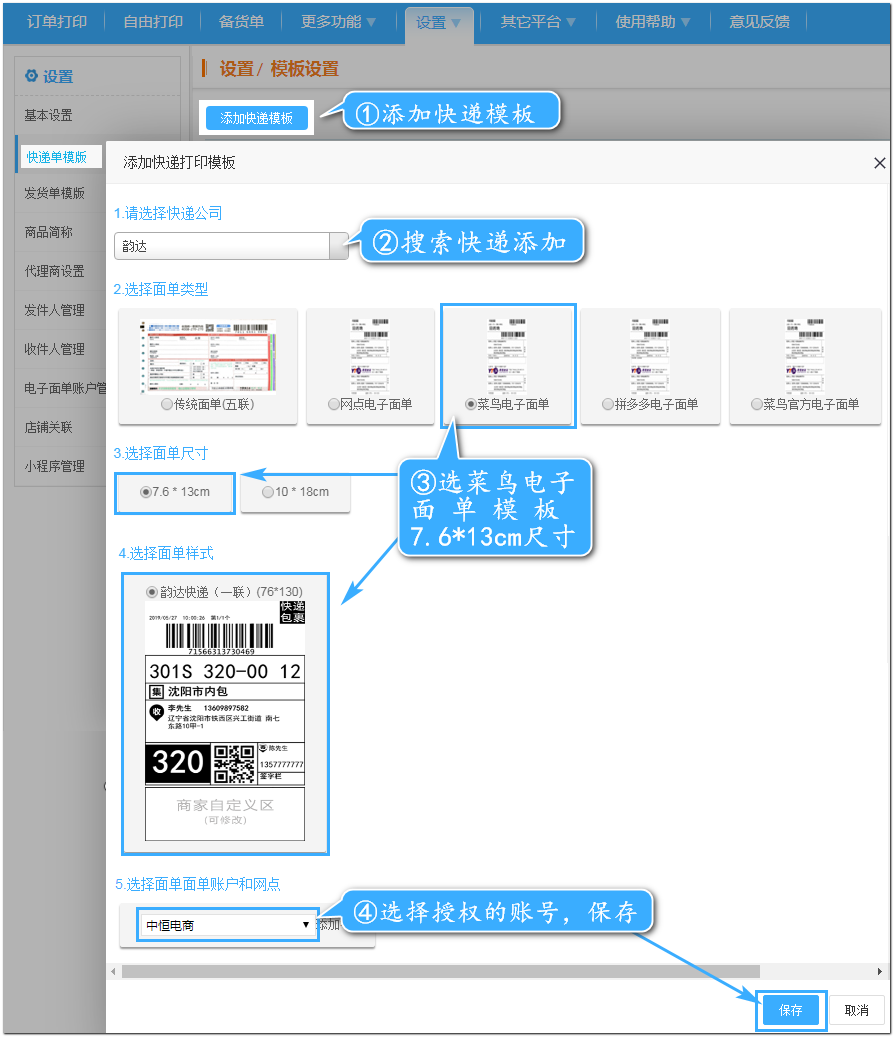Screen dimensions: 894x1037
Task: Select the 7.6 * 13cm size option
Action: point(146,492)
